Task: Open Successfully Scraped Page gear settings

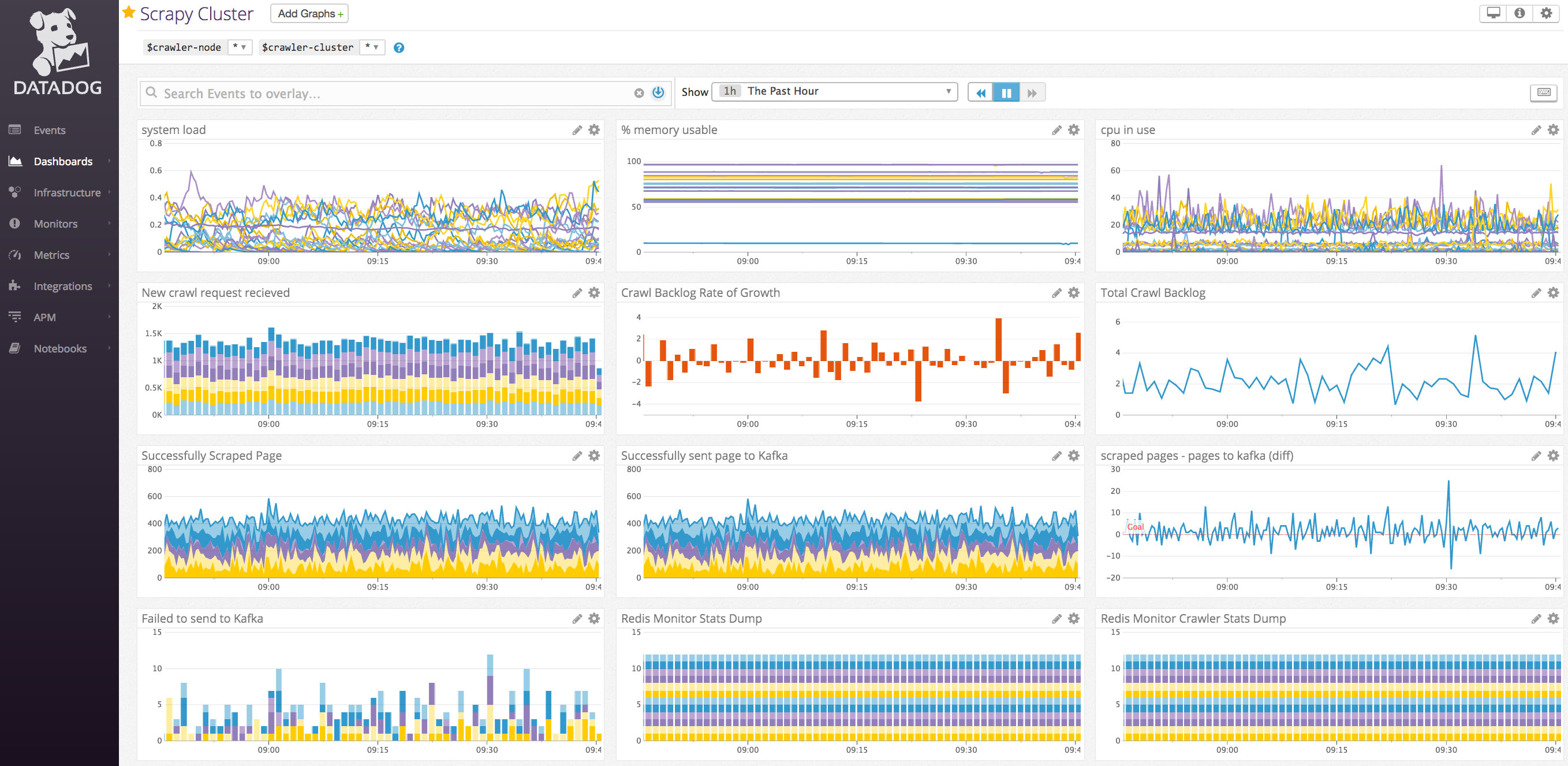Action: 594,455
